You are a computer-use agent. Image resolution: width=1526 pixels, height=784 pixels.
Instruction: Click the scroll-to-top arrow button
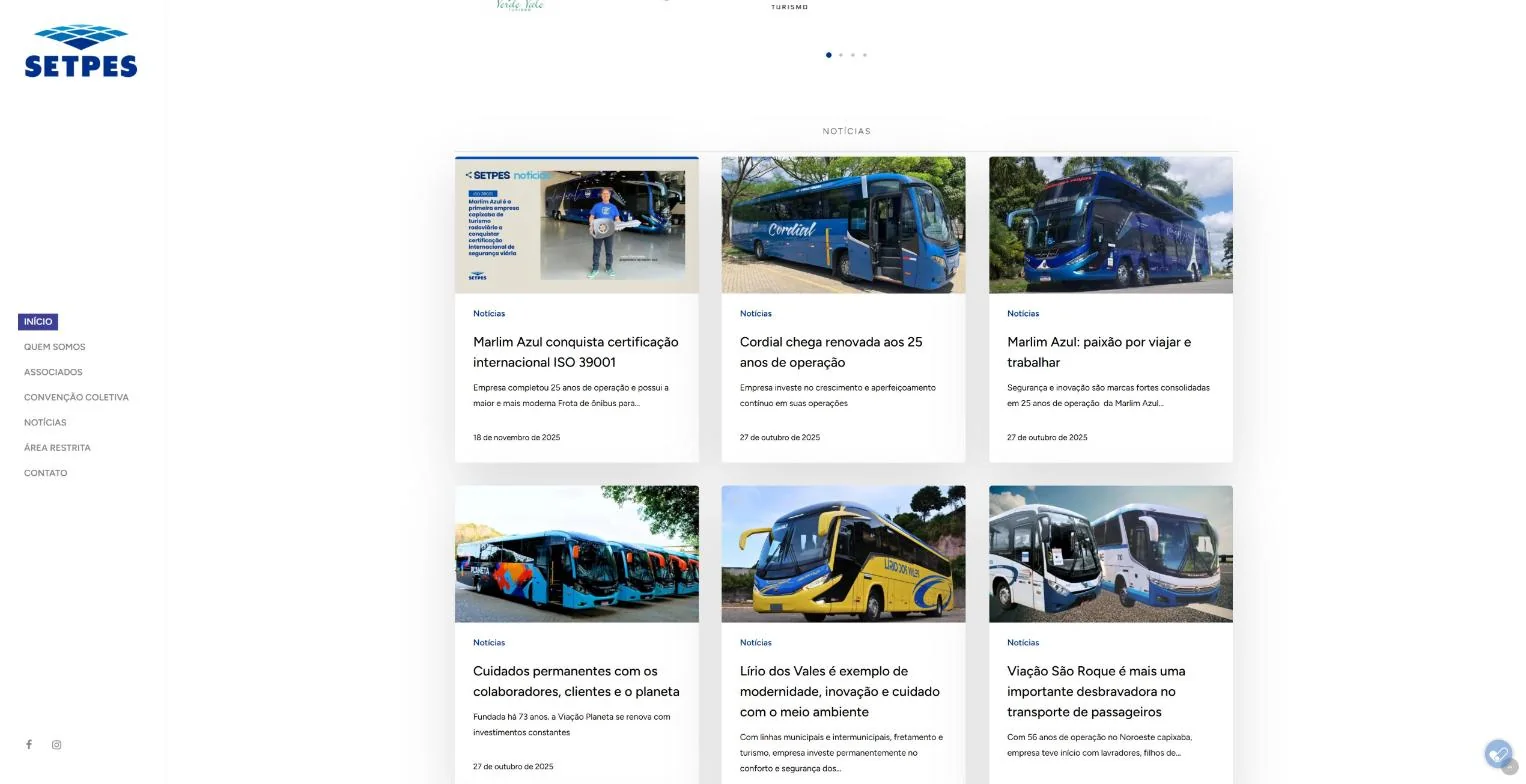(1510, 767)
